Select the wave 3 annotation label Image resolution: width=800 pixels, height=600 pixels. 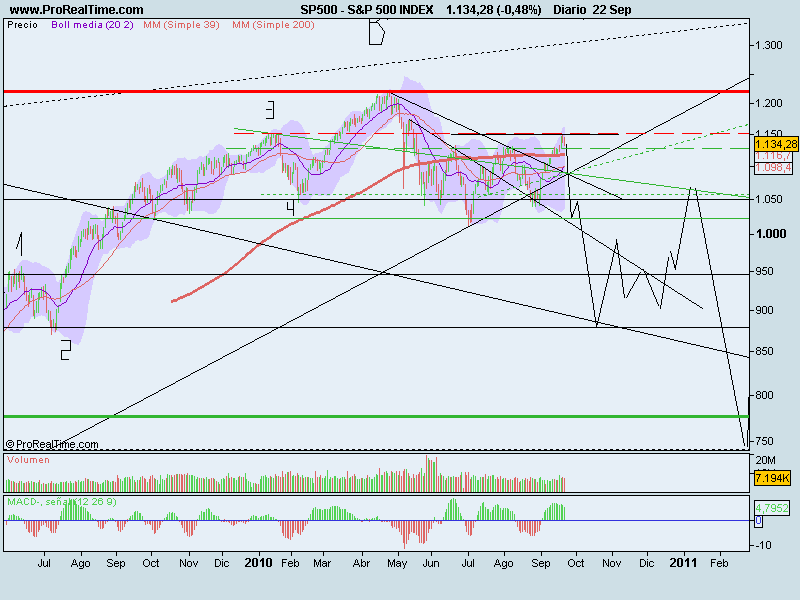(x=270, y=110)
